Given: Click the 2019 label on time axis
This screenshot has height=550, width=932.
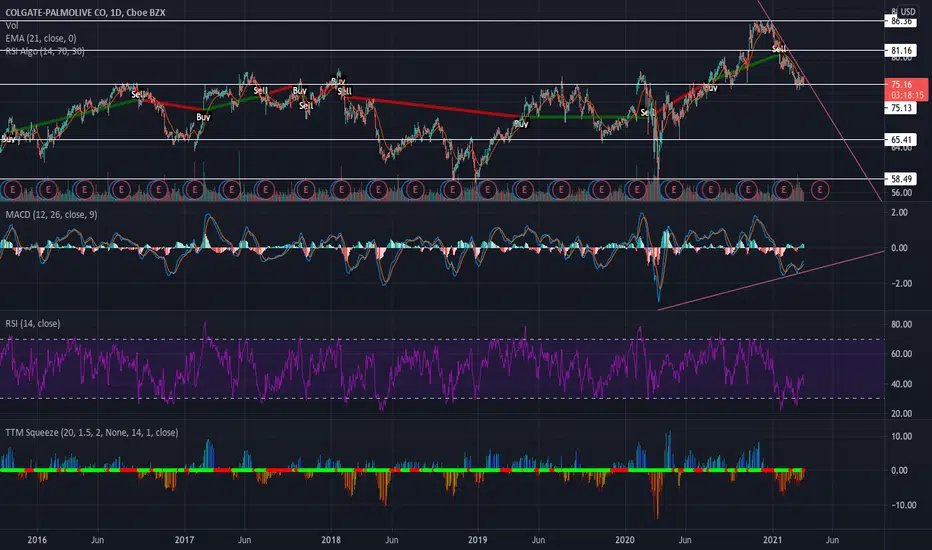Looking at the screenshot, I should tap(477, 540).
